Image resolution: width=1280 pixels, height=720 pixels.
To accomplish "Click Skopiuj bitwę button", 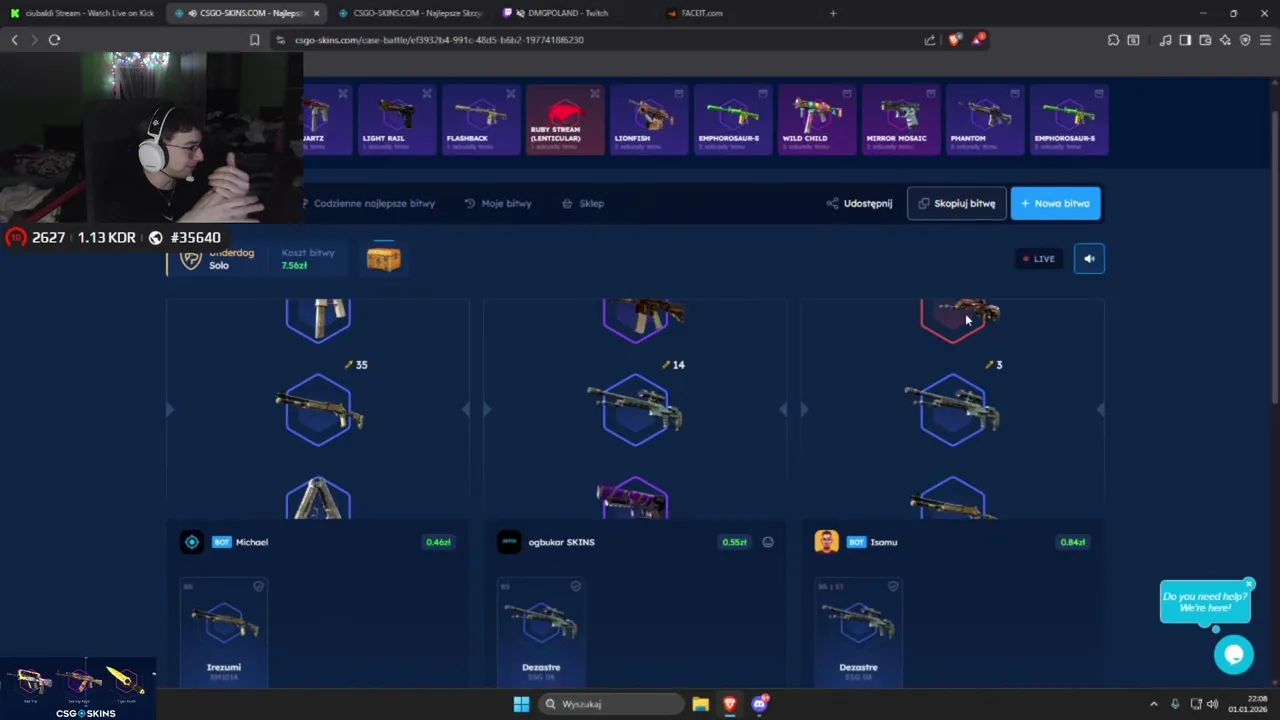I will 956,203.
